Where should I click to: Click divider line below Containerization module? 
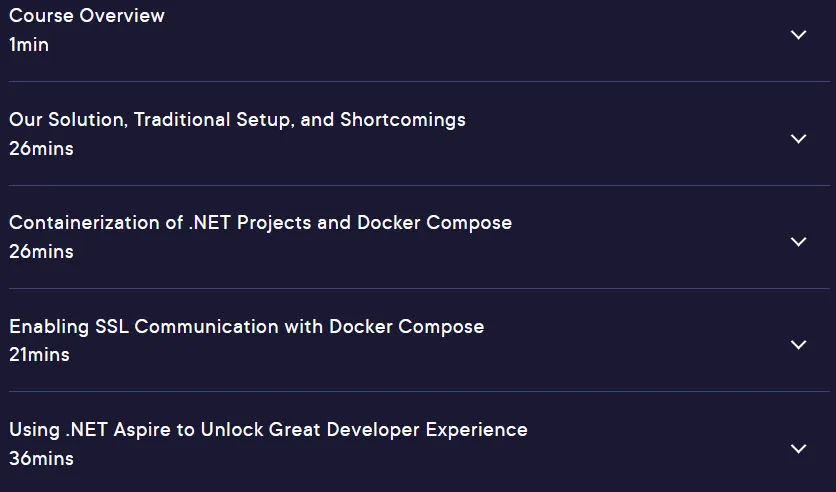pos(419,288)
